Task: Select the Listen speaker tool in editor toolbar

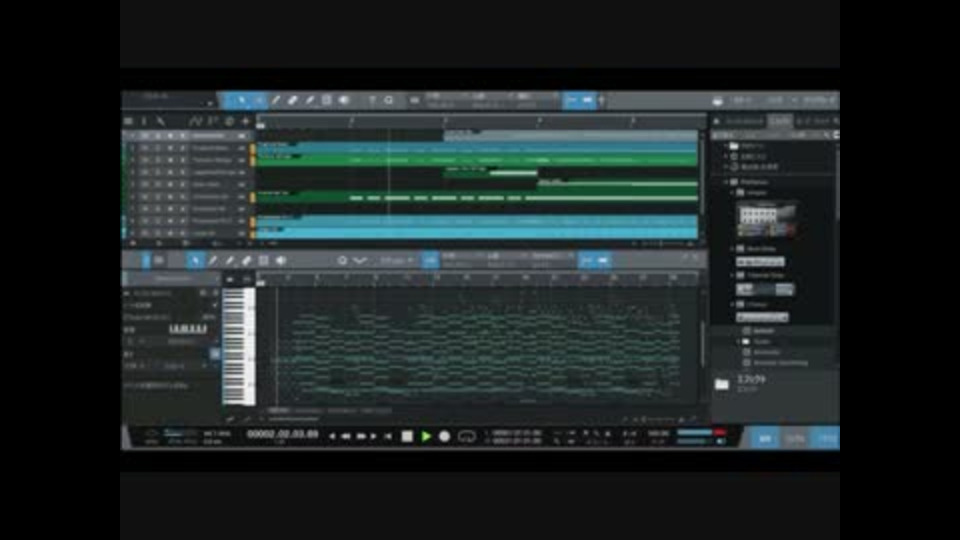Action: (280, 261)
